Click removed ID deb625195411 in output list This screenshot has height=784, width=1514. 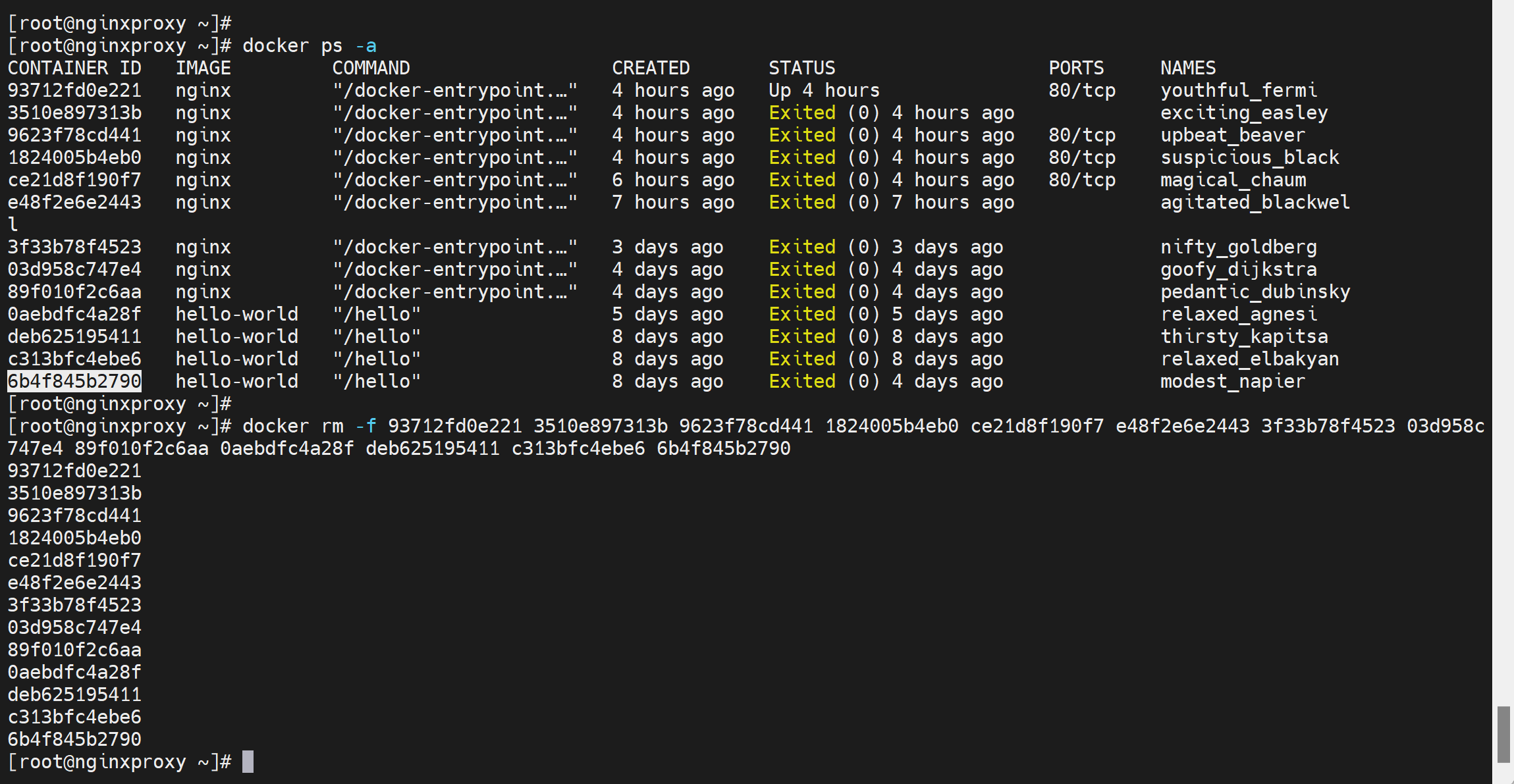74,694
